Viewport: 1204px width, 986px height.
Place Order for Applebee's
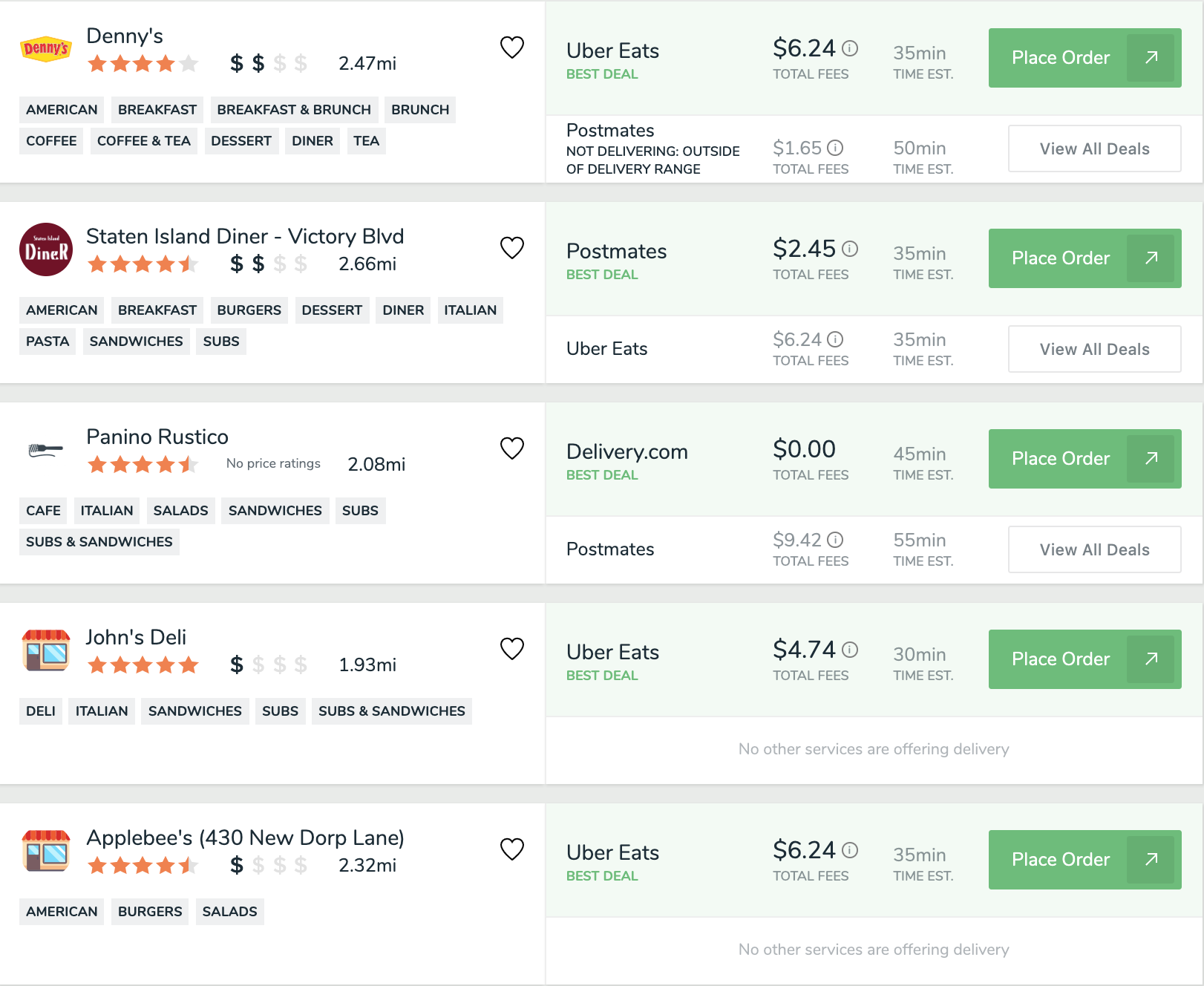(x=1084, y=860)
